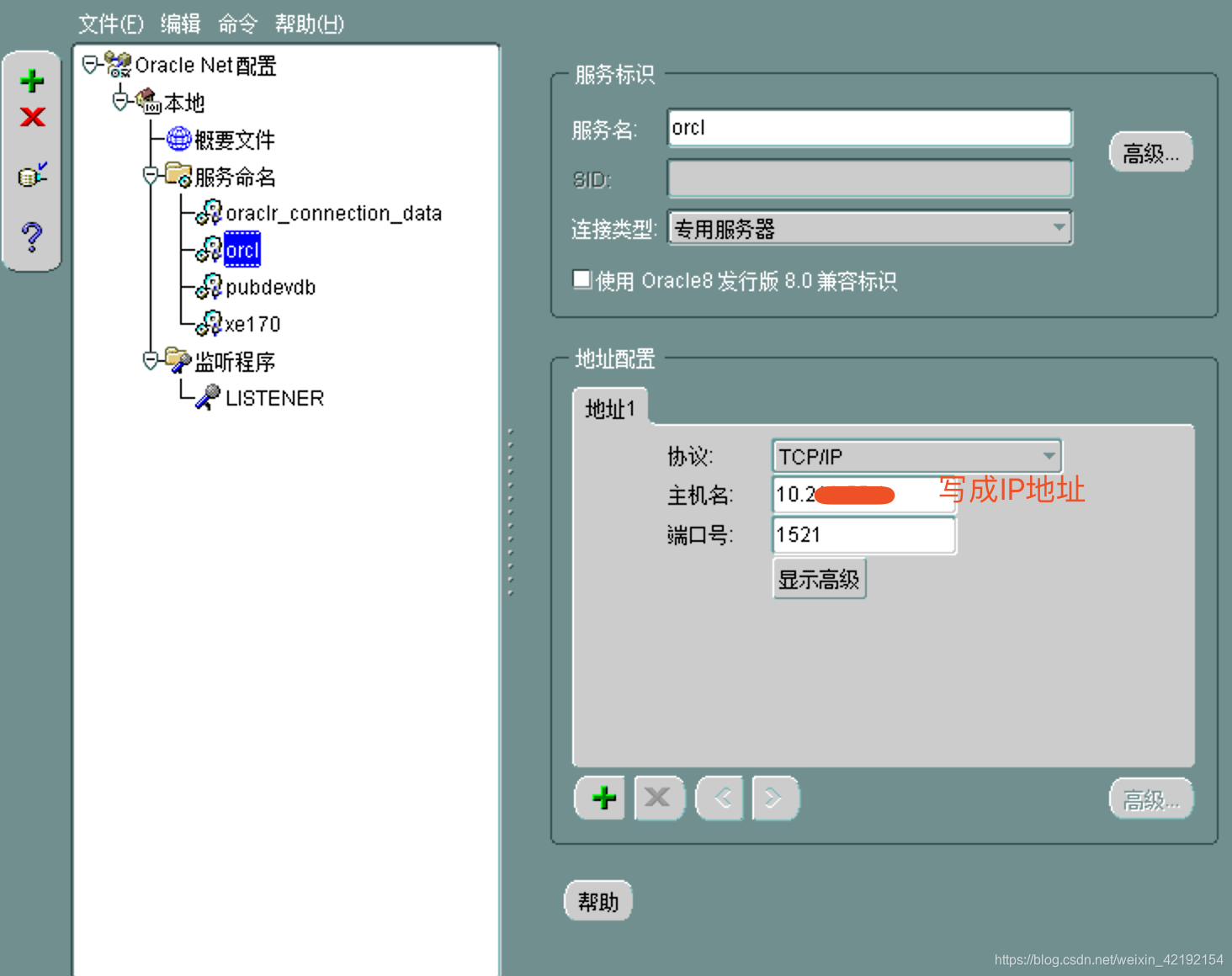The width and height of the screenshot is (1232, 976).
Task: Select the LISTENER tree entry
Action: point(274,398)
